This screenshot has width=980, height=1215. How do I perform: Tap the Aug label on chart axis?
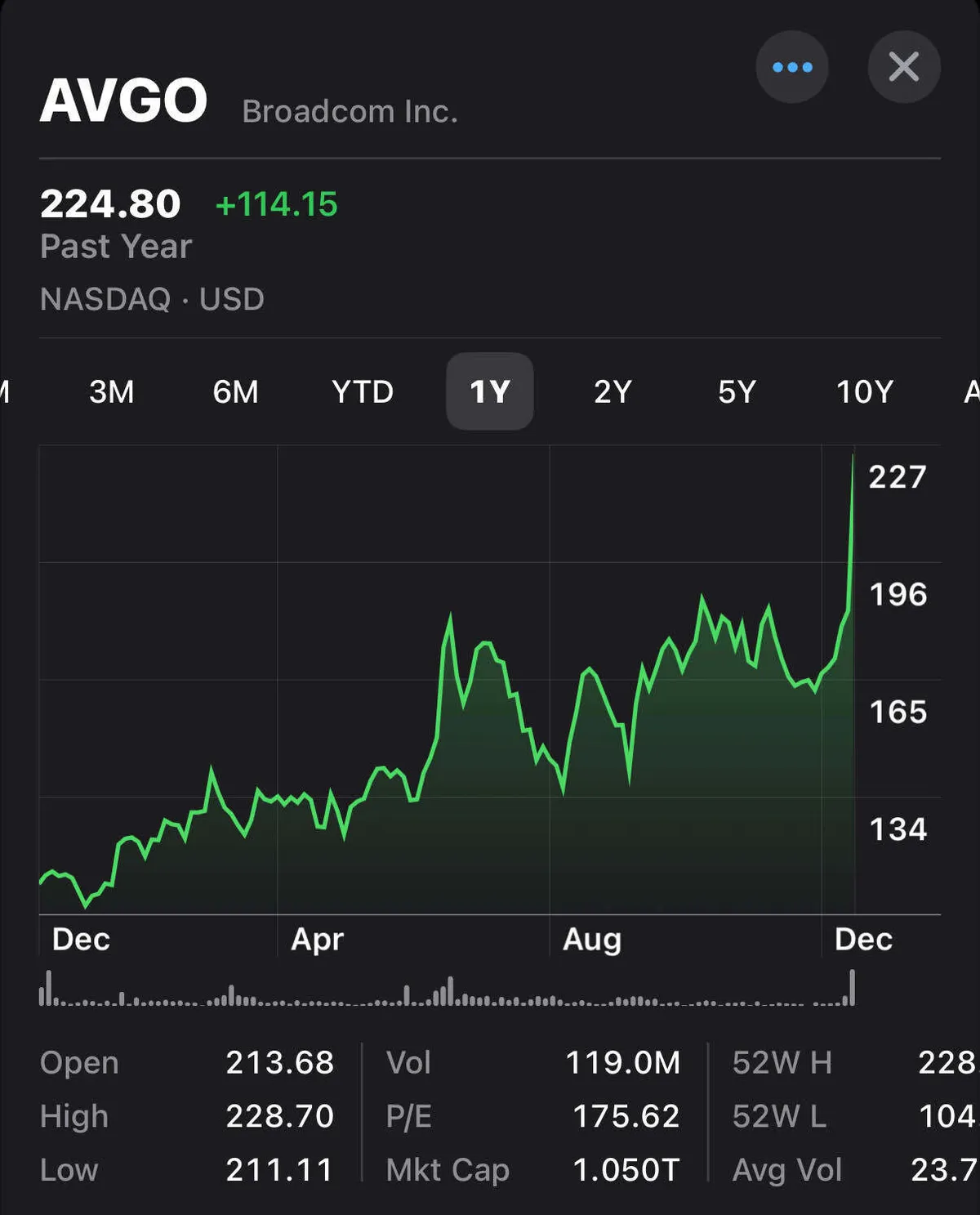click(x=592, y=940)
